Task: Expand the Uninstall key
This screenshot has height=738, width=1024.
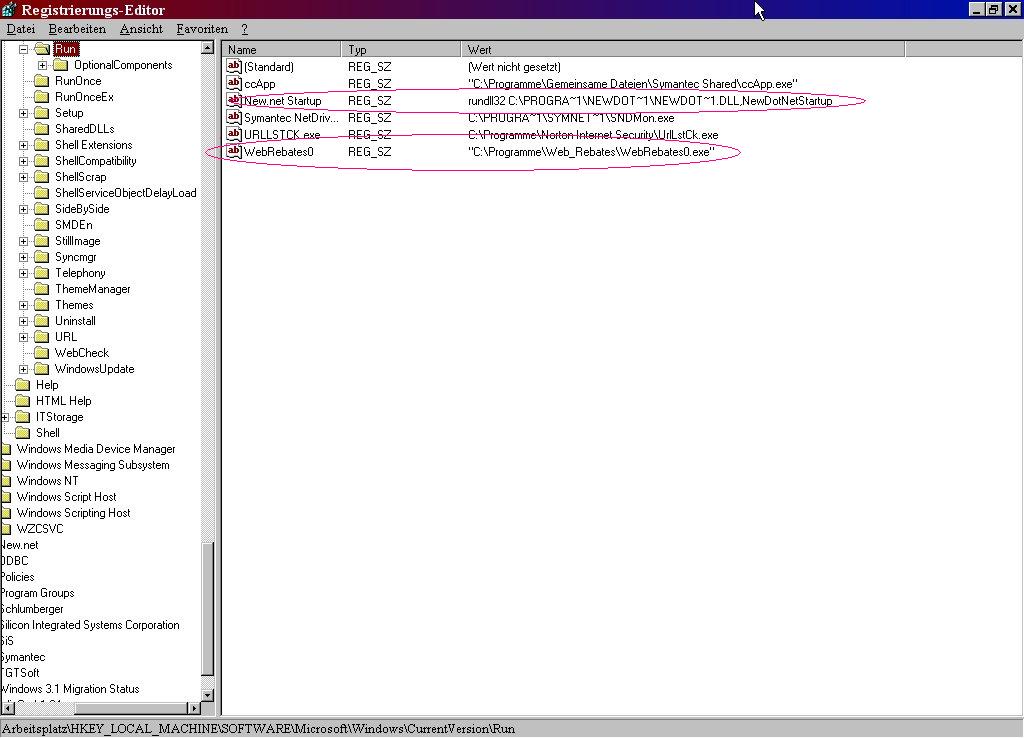Action: [x=24, y=321]
